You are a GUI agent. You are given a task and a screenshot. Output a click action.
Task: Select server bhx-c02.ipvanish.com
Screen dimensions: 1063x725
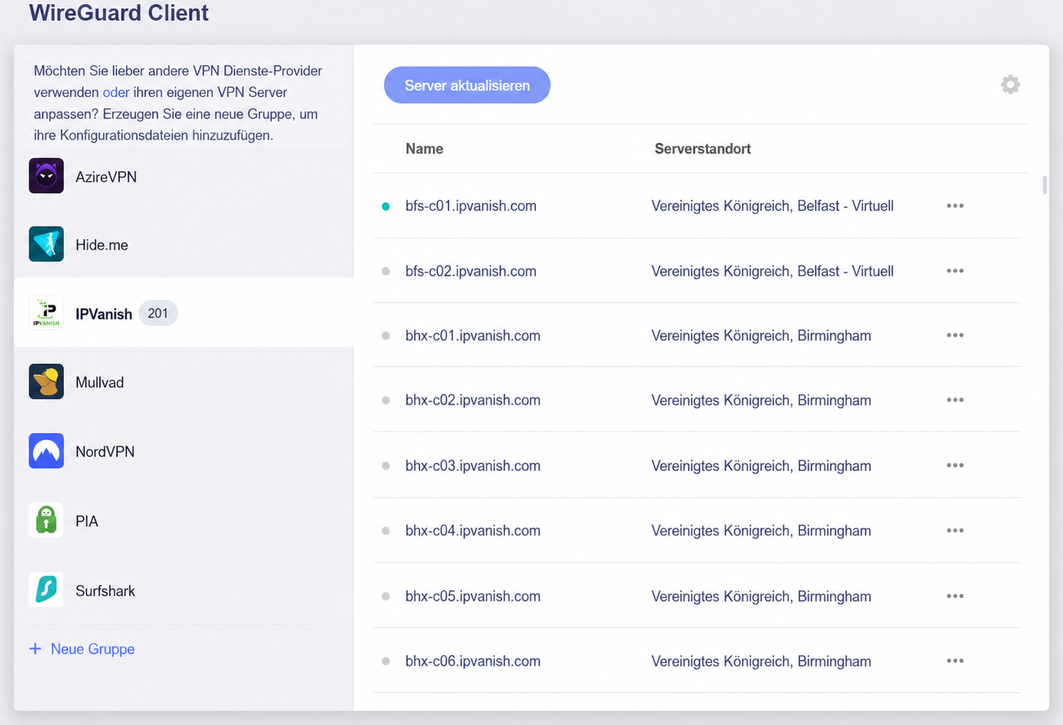473,400
